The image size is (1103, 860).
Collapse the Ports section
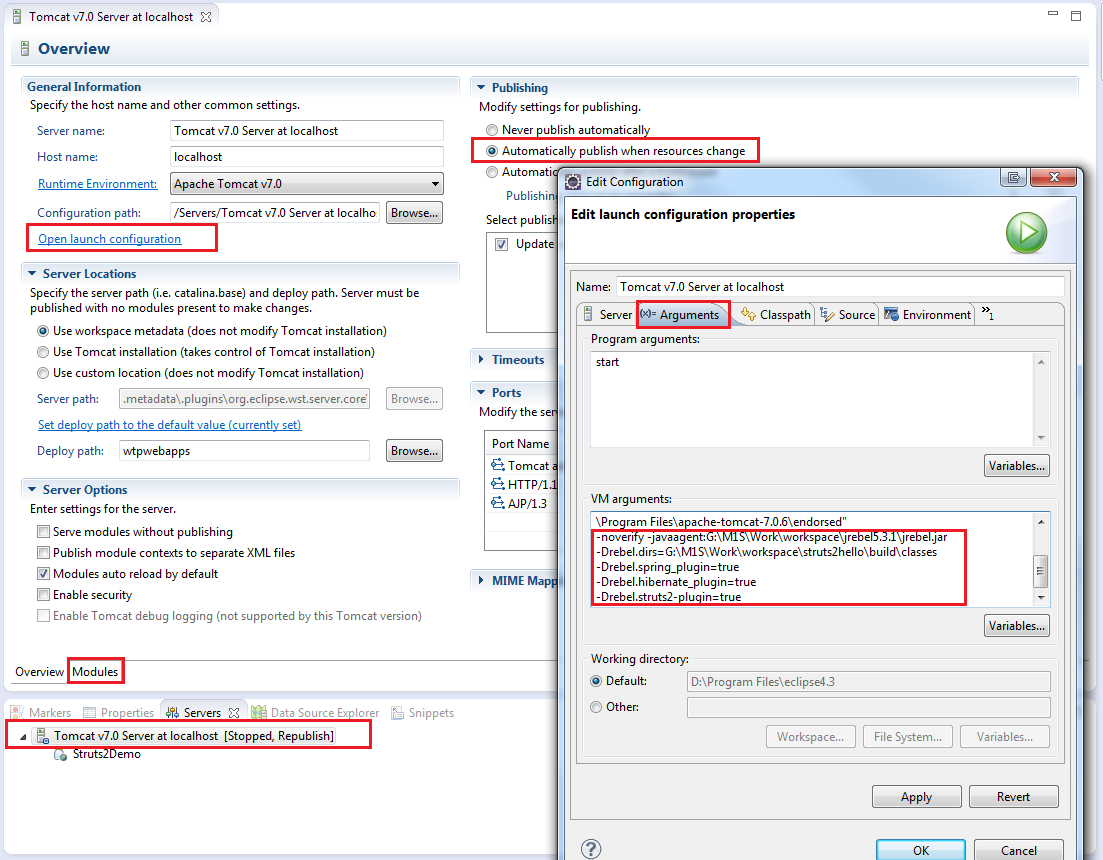pyautogui.click(x=481, y=392)
